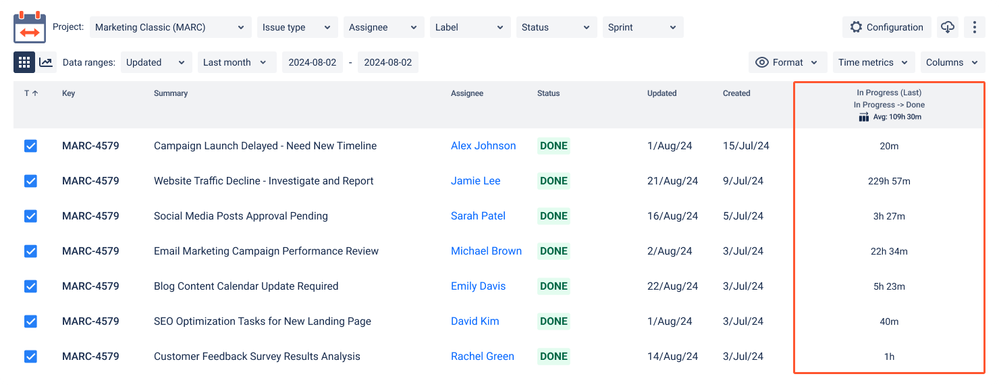Open assignee Emily Davis link
Image resolution: width=999 pixels, height=385 pixels.
(x=478, y=286)
